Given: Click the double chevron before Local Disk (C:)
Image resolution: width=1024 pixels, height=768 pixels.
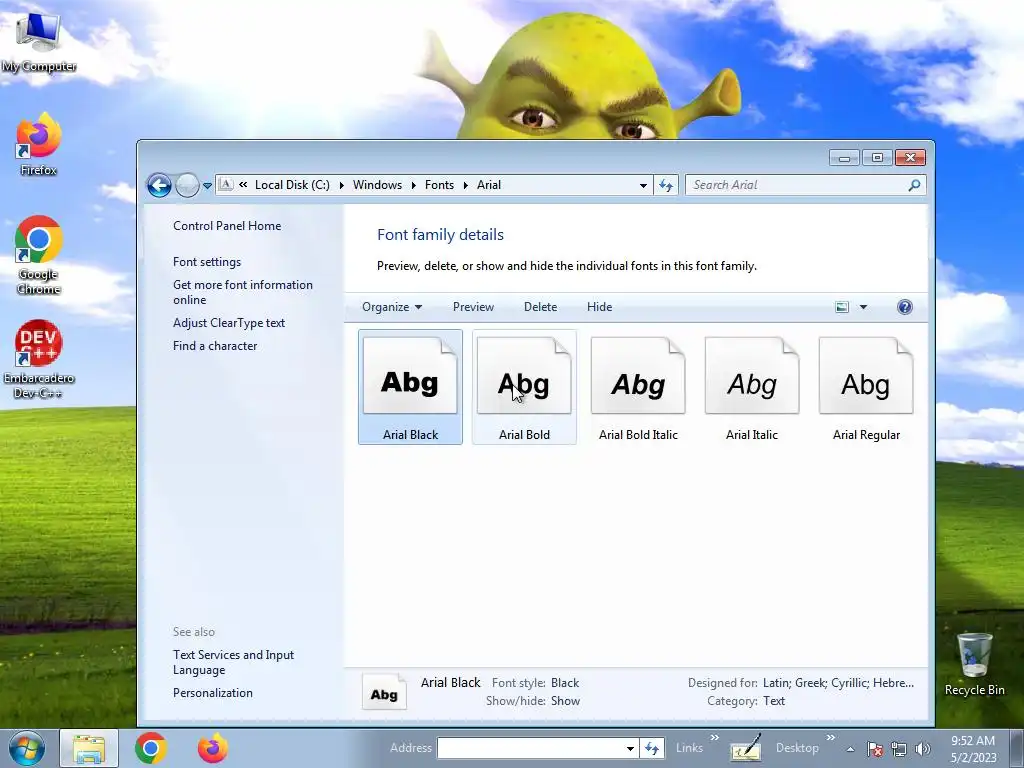Looking at the screenshot, I should coord(243,185).
